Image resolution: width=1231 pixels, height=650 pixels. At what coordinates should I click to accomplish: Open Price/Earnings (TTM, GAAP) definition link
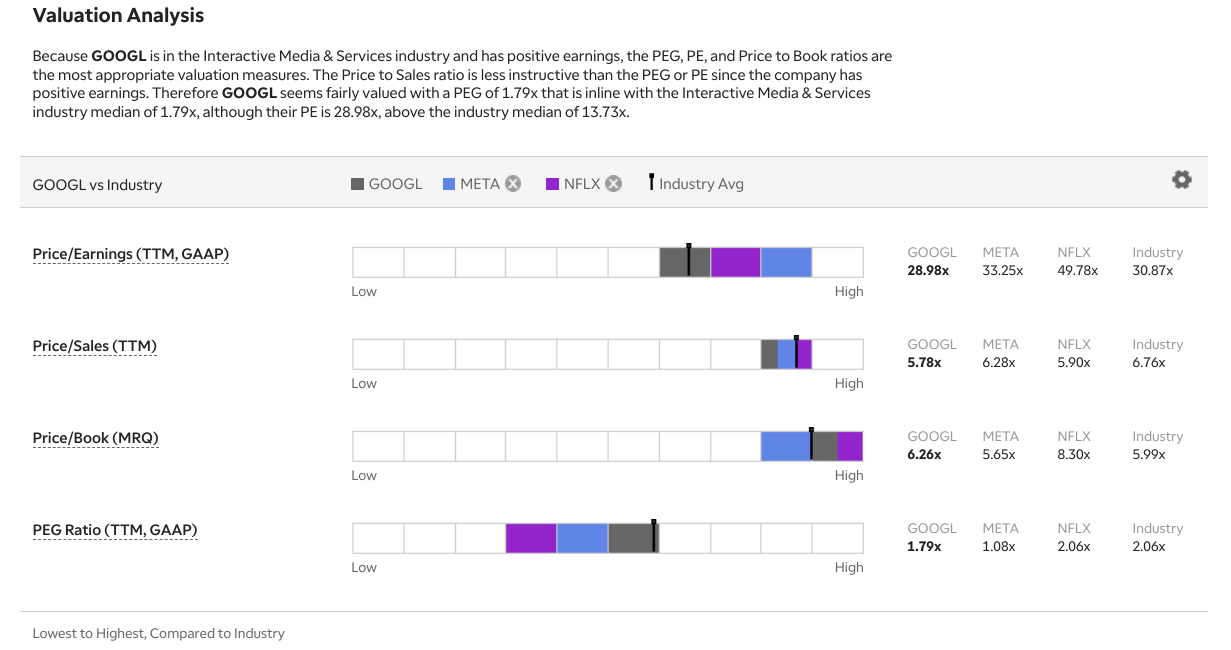[x=131, y=254]
